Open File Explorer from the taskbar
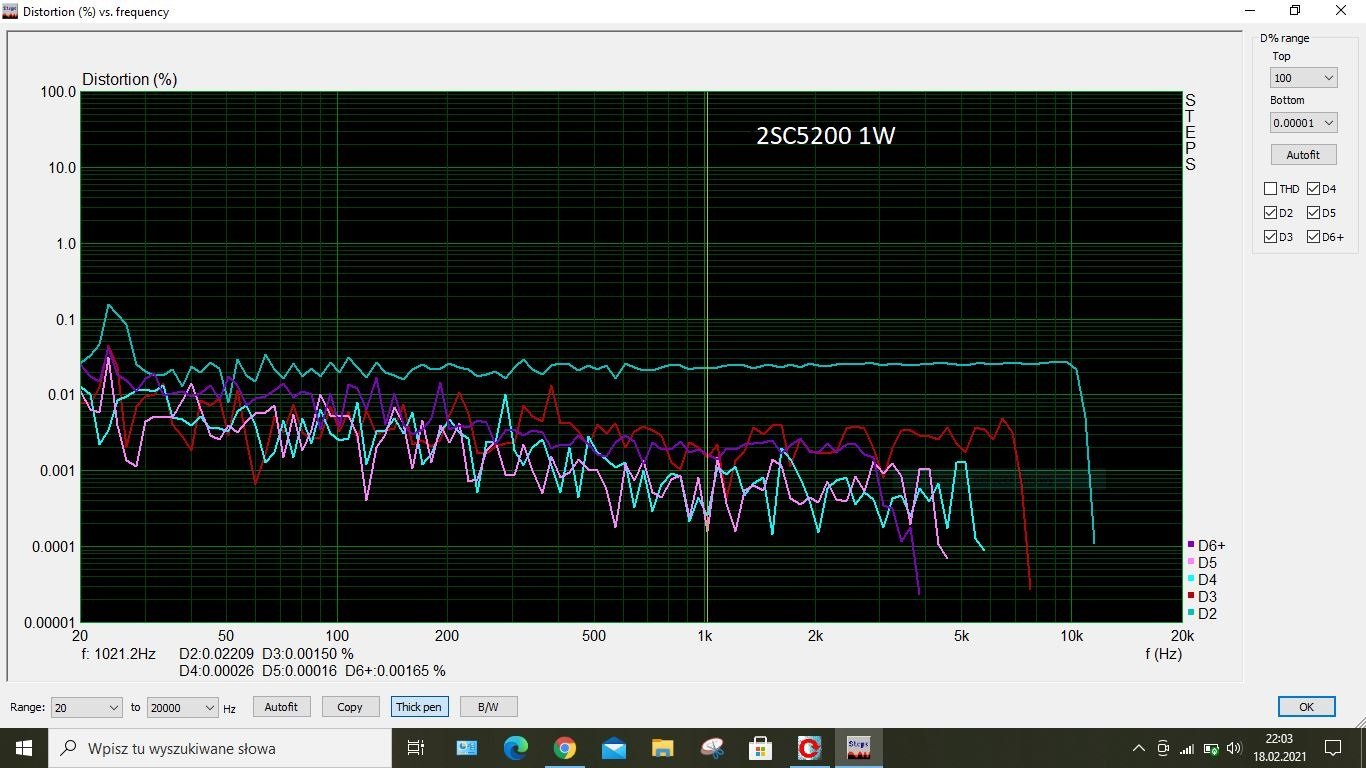Viewport: 1366px width, 768px height. pos(662,748)
